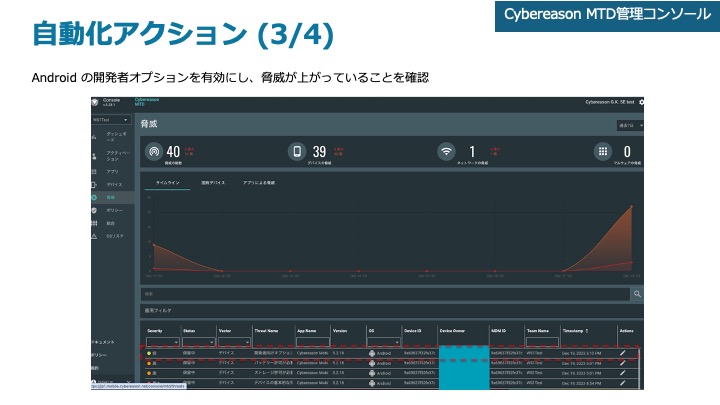
Task: Open the Status column filter dropdown
Action: coord(198,342)
